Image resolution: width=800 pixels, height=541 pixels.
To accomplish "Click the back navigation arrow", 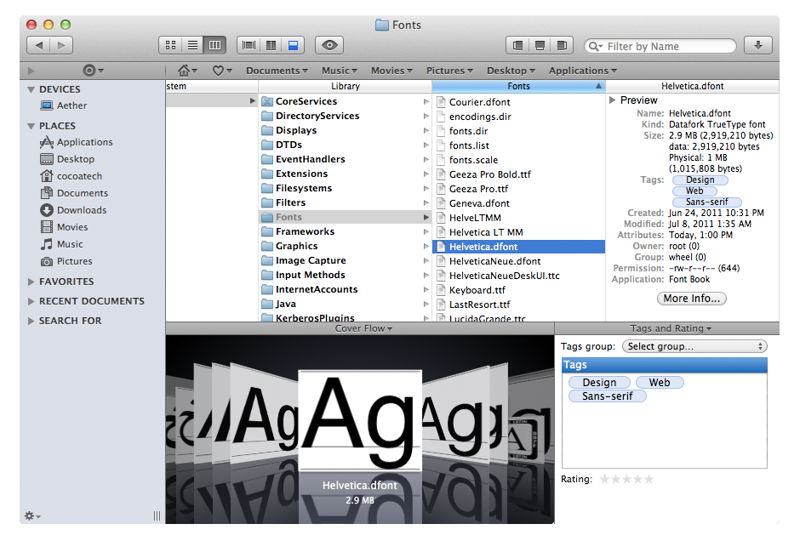I will (38, 45).
